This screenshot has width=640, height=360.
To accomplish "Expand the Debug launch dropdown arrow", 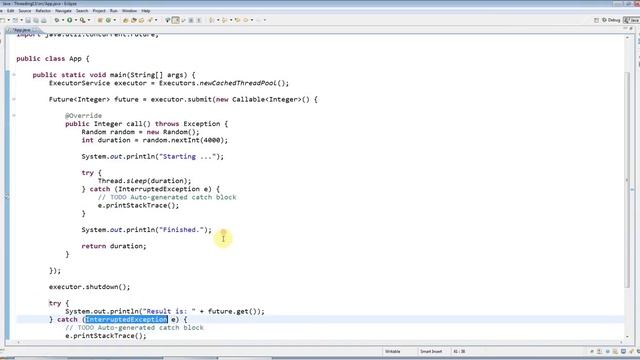I will [62, 20].
